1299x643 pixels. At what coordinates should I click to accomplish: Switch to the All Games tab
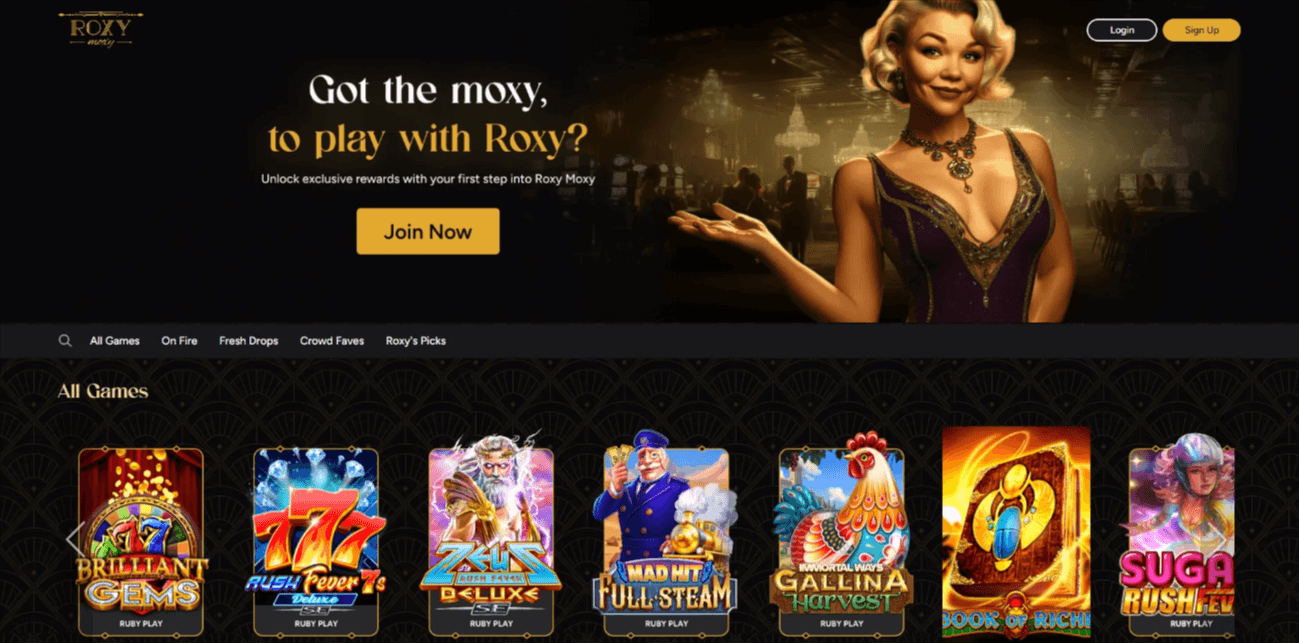[x=115, y=341]
